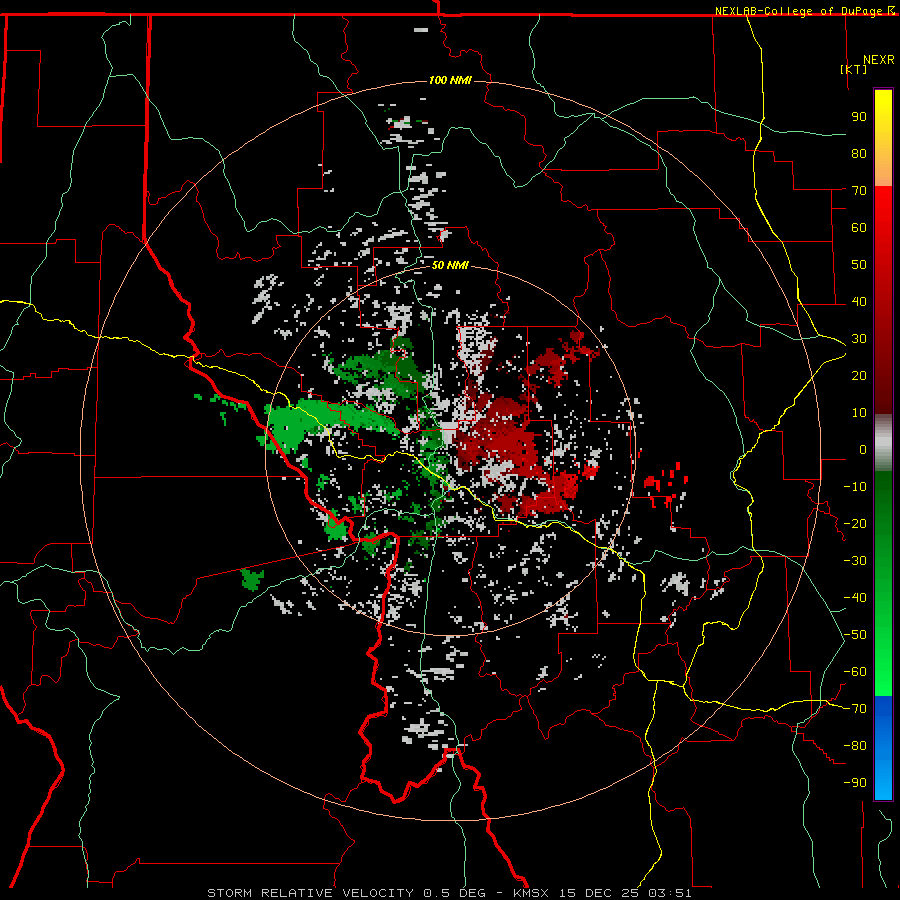This screenshot has width=900, height=900.
Task: Click the -60 value on velocity scale
Action: coord(855,672)
